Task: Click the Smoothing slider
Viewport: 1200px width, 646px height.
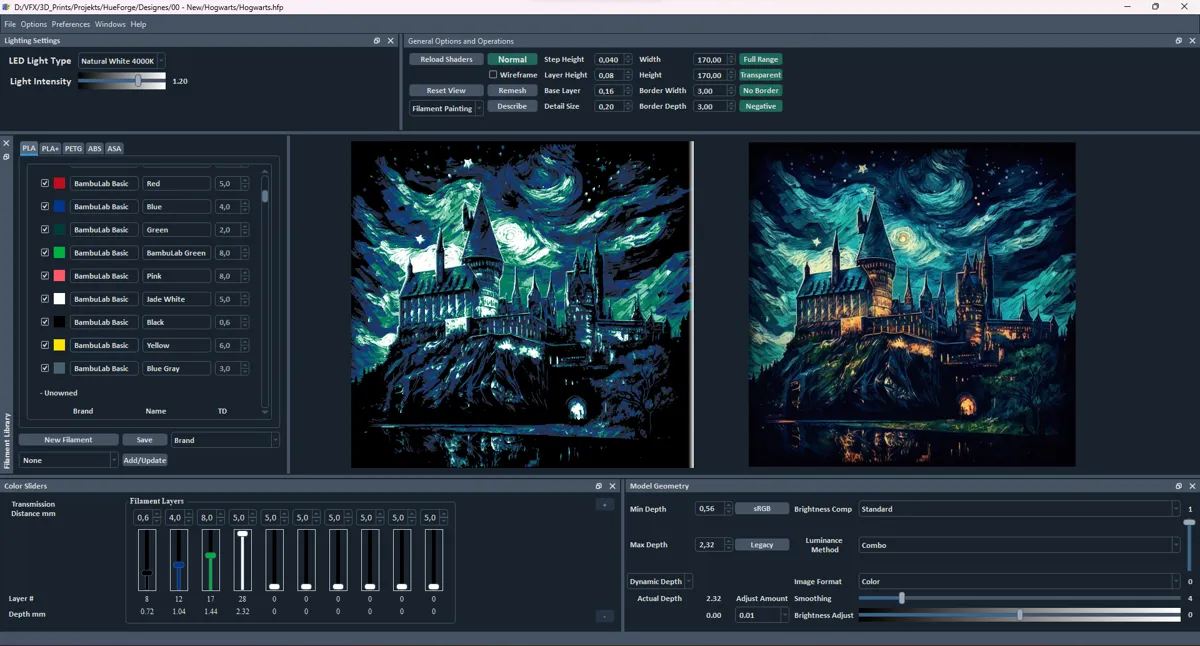Action: pos(1019,598)
